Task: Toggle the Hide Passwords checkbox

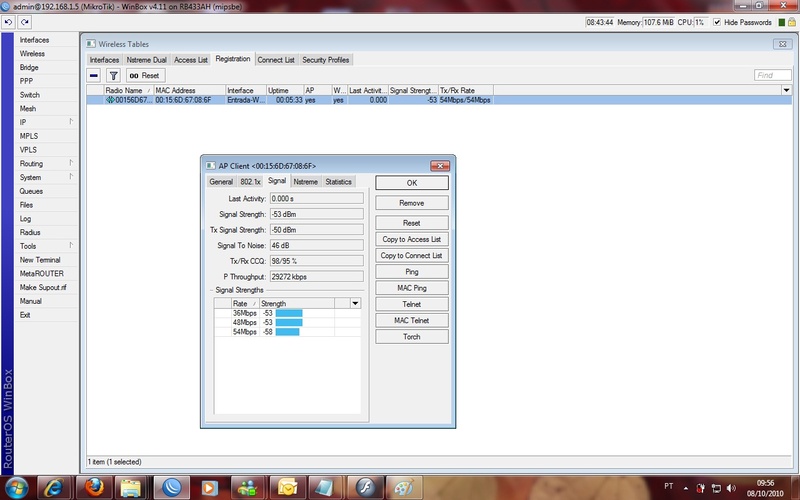Action: (716, 22)
